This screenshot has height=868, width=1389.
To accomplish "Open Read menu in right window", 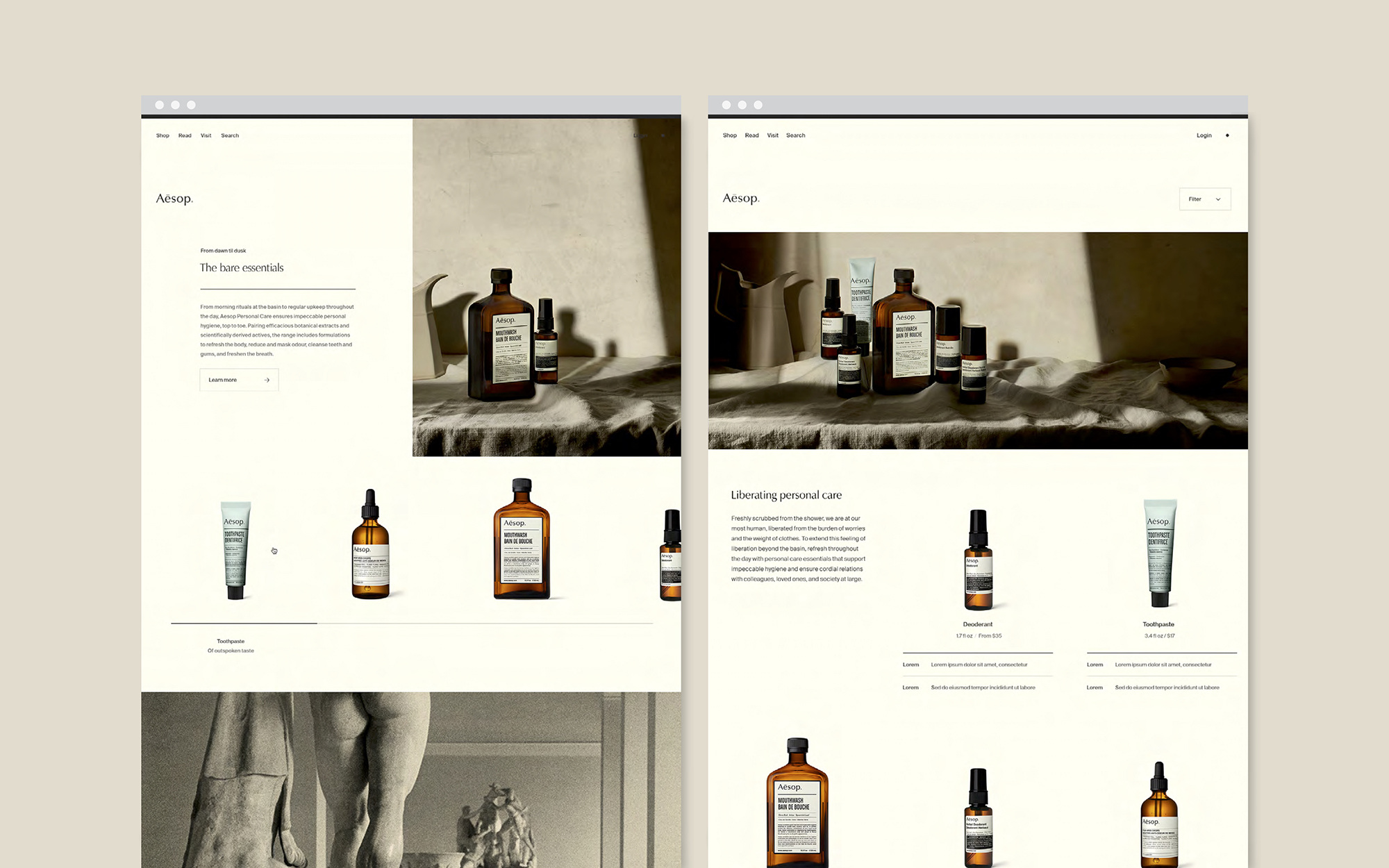I will [751, 135].
